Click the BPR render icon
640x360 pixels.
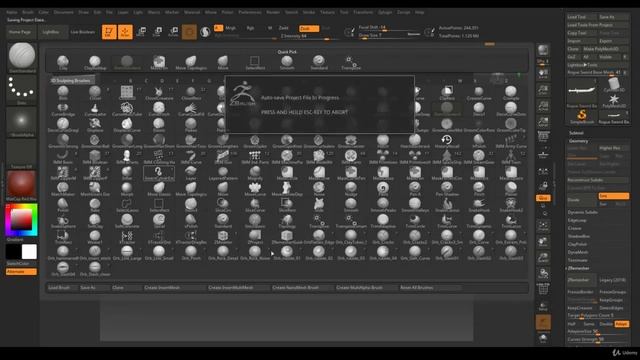point(543,50)
